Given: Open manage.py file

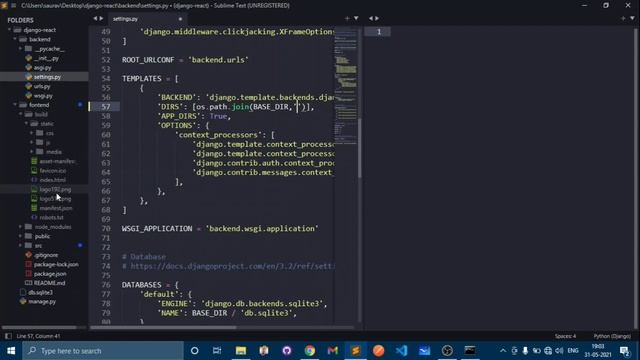Looking at the screenshot, I should [x=42, y=302].
